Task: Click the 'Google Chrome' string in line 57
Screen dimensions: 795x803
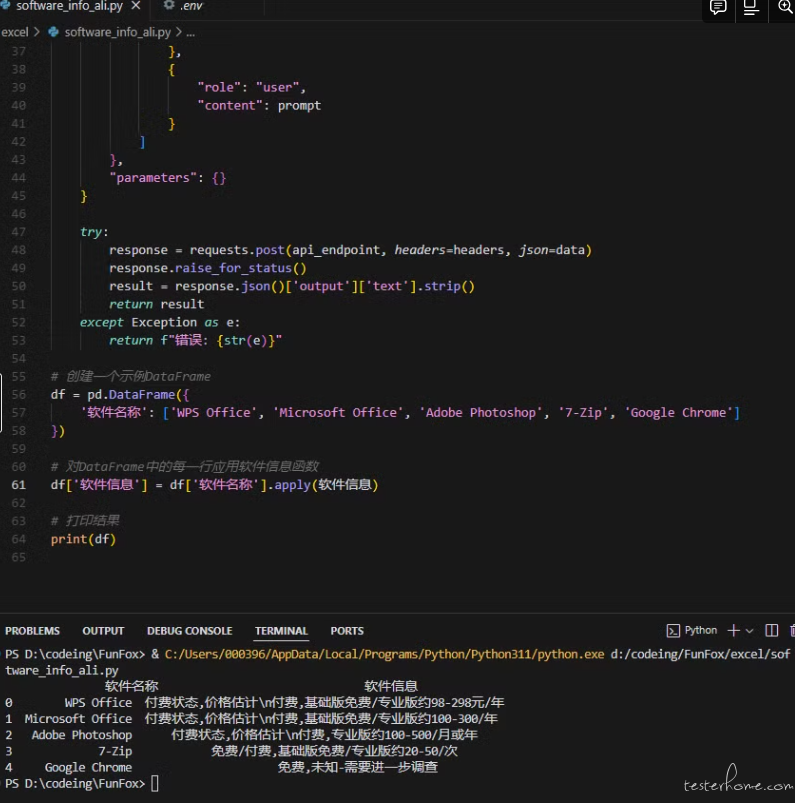Action: point(678,413)
